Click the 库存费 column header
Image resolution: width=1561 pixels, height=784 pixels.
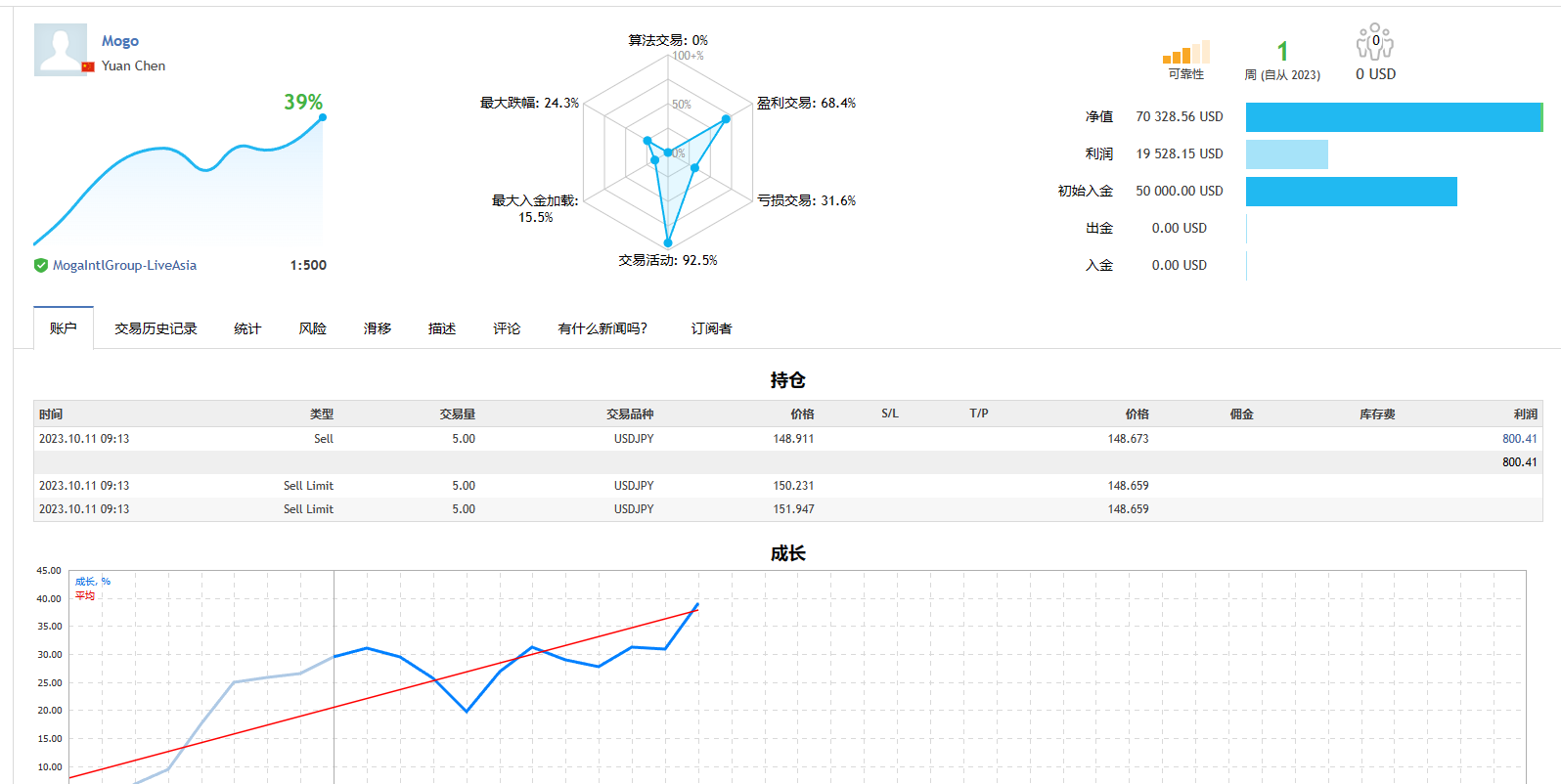[x=1377, y=414]
